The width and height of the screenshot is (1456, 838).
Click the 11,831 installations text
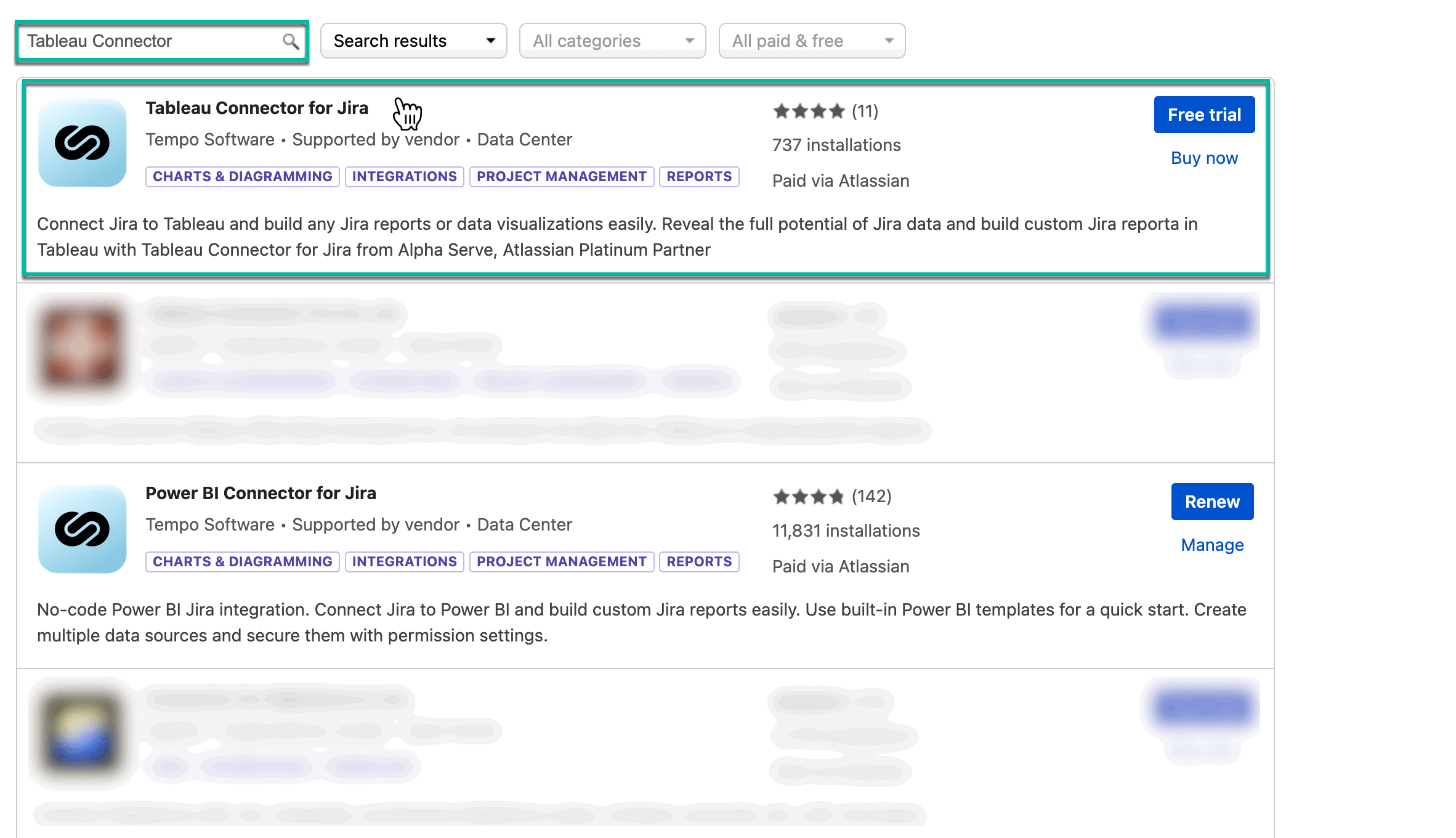click(846, 531)
